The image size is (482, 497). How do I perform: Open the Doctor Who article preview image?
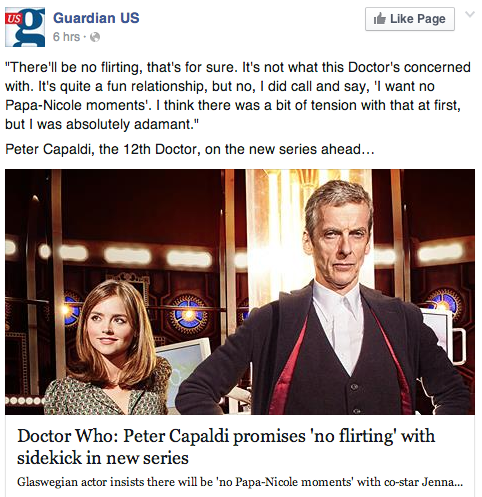[x=240, y=292]
